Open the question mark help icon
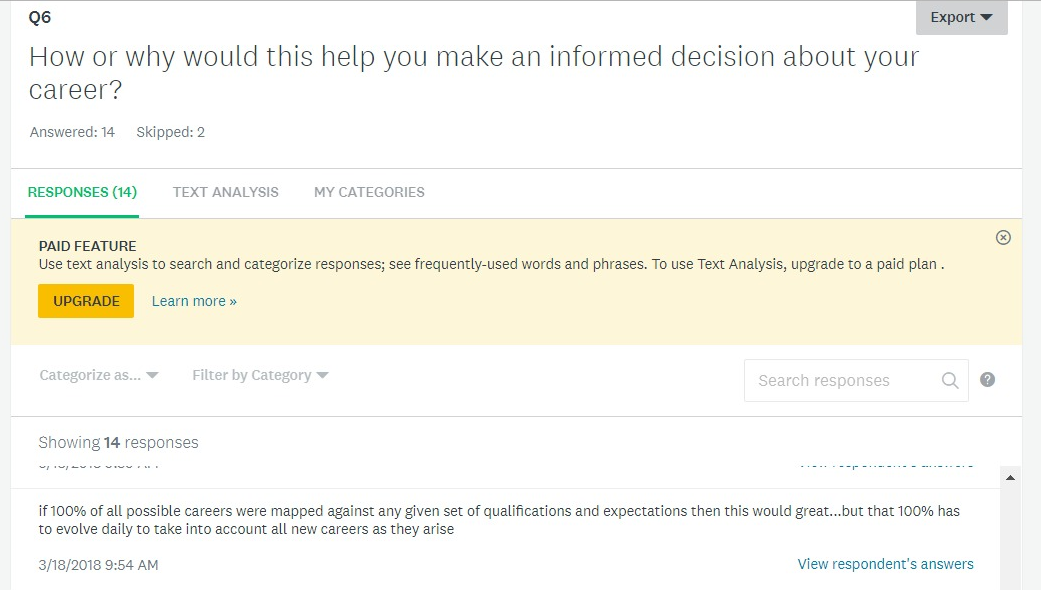The width and height of the screenshot is (1041, 590). click(987, 380)
